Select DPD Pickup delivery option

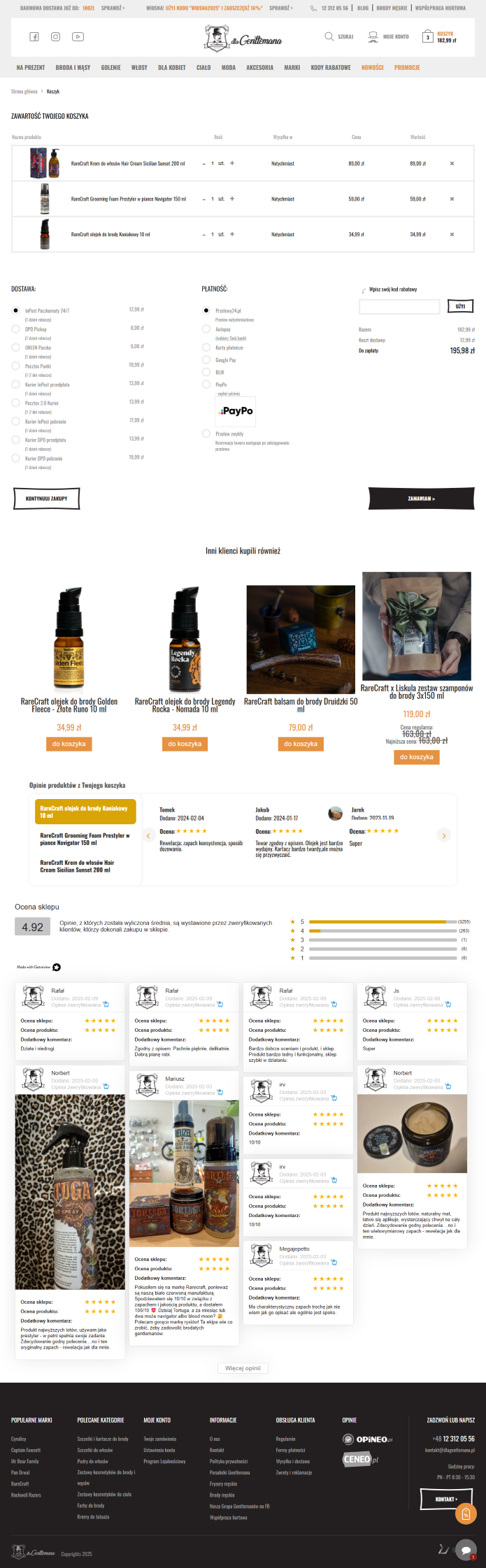(x=15, y=329)
